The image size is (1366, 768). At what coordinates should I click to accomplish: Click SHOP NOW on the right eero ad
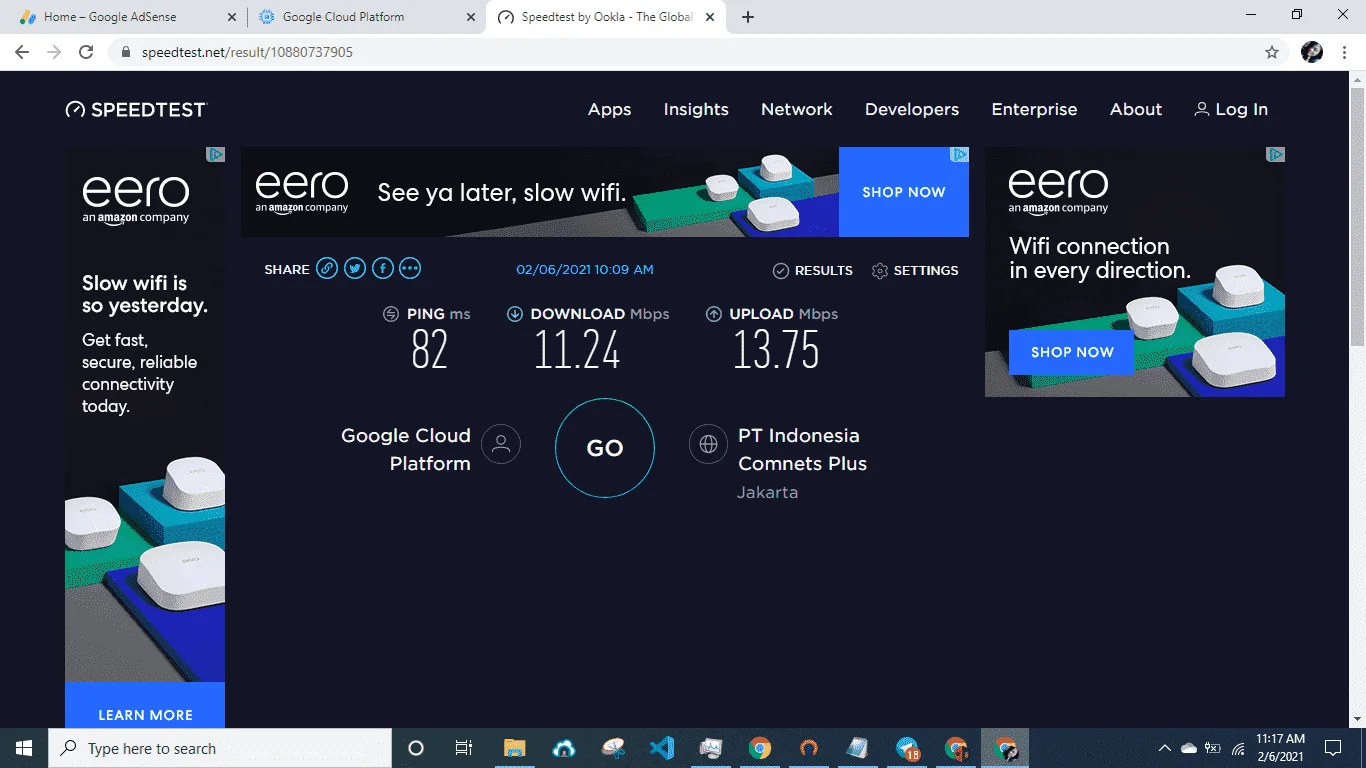tap(1072, 352)
